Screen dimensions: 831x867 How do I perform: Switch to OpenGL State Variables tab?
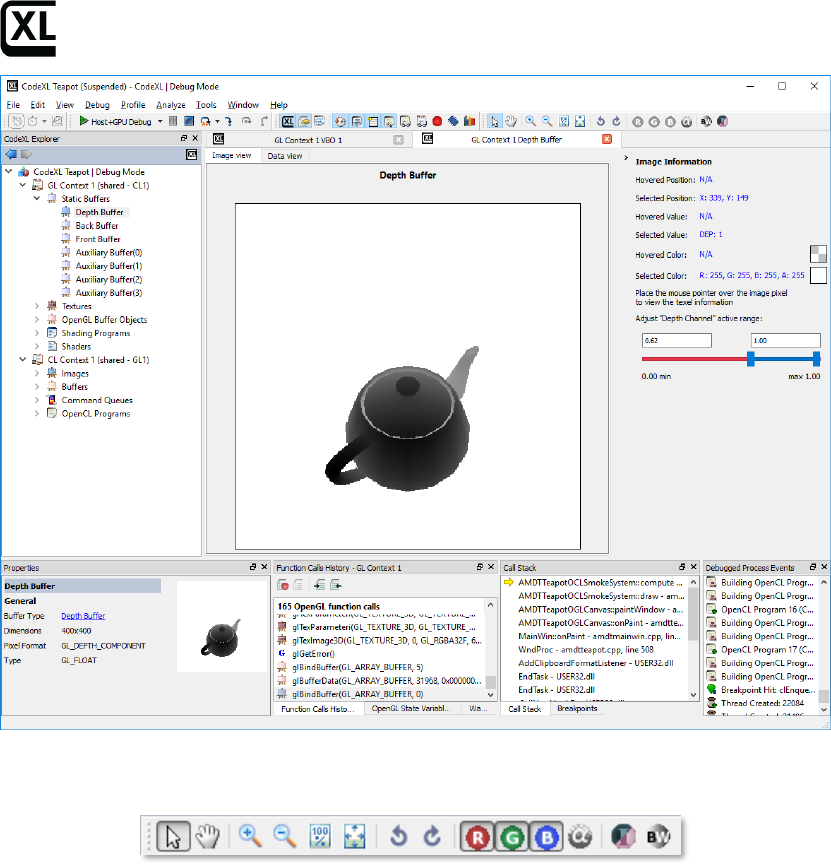coord(410,708)
